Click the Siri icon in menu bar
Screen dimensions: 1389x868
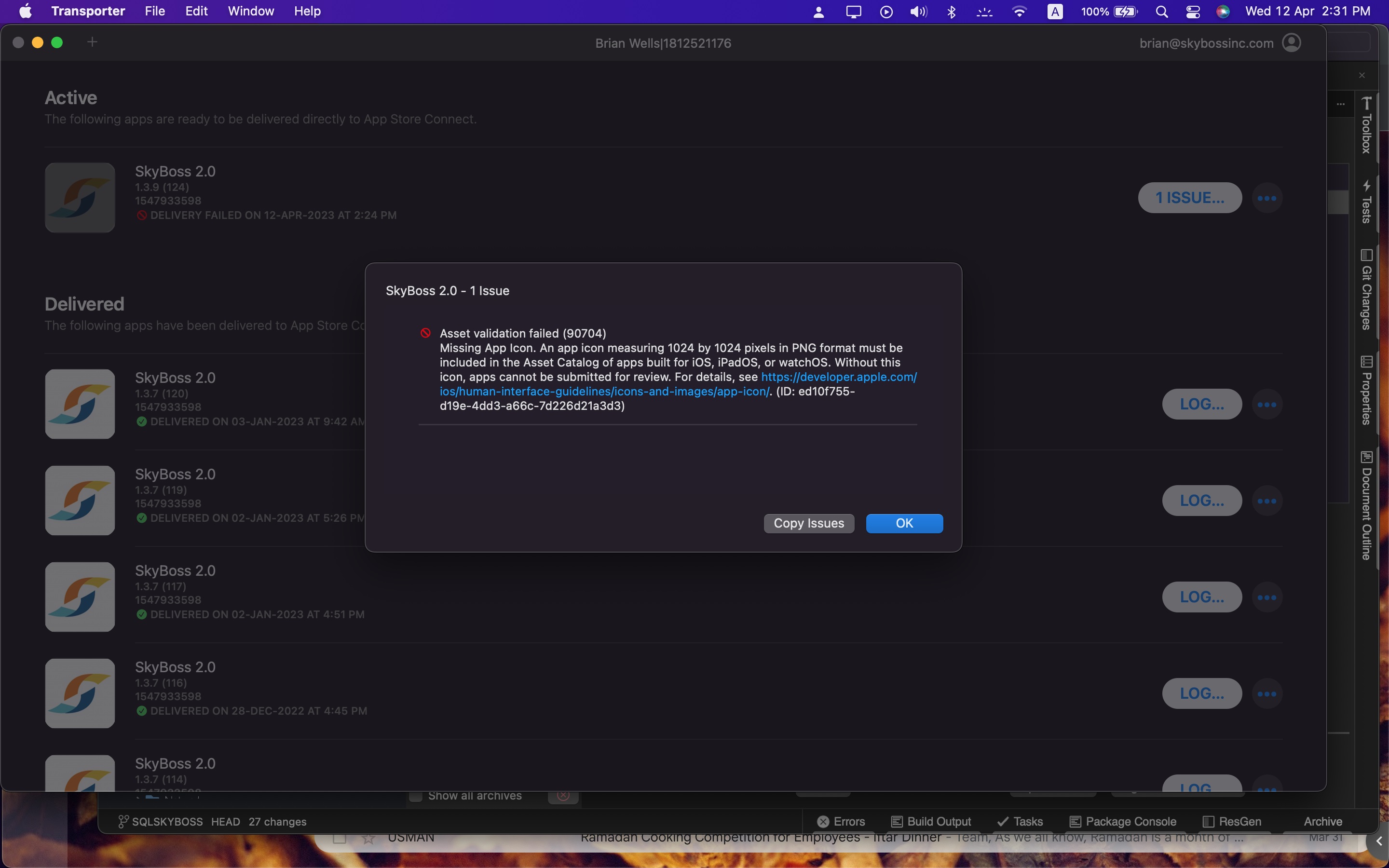1223,12
